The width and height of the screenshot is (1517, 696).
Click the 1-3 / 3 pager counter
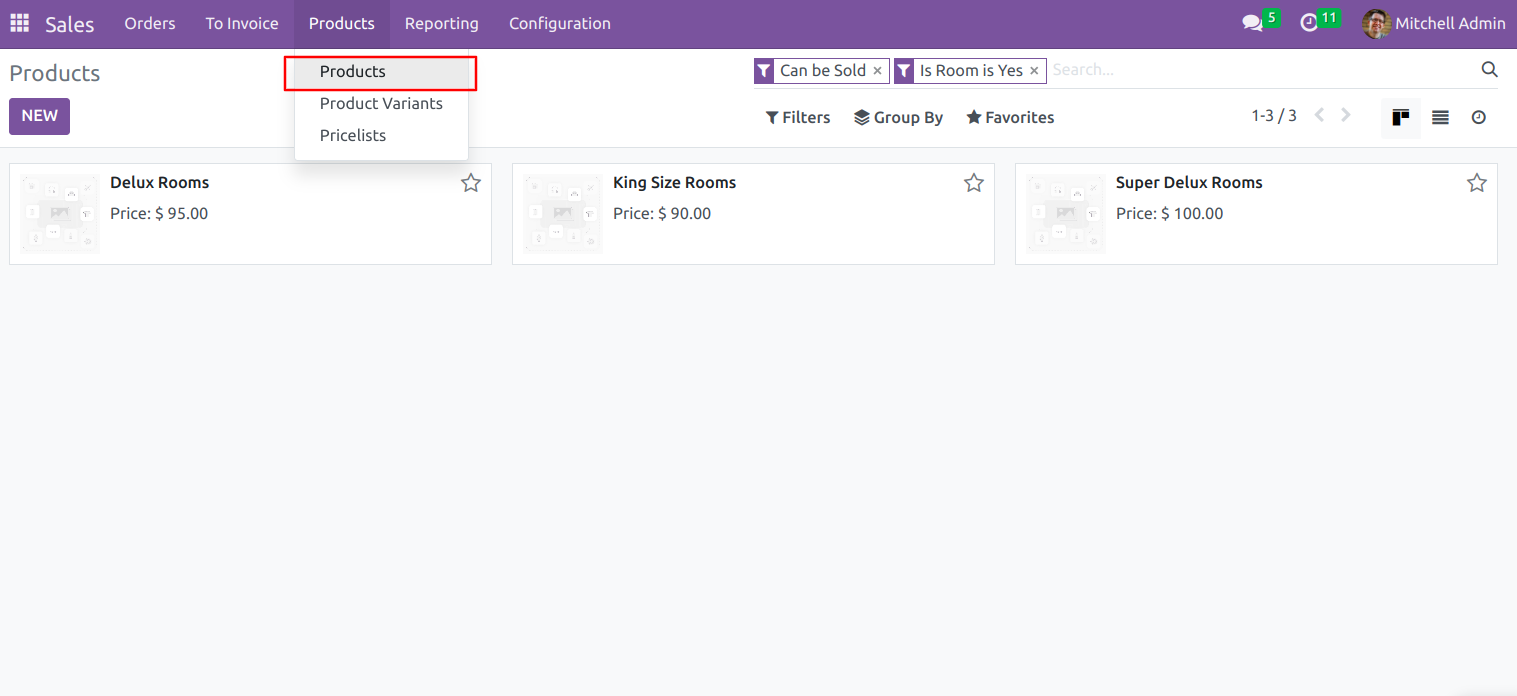pos(1274,116)
